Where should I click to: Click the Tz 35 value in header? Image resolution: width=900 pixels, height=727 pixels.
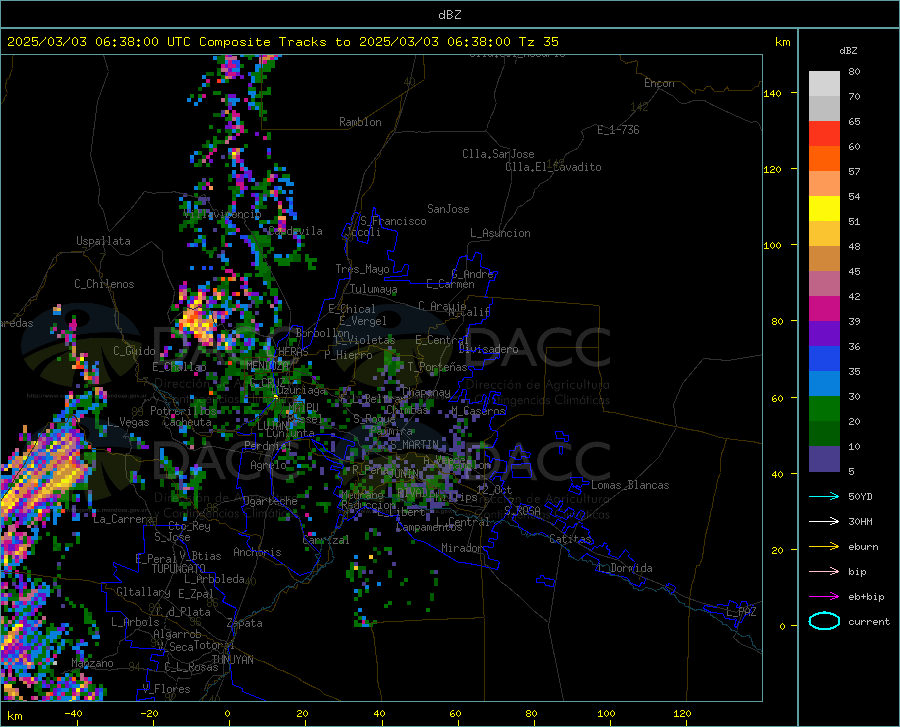point(538,42)
